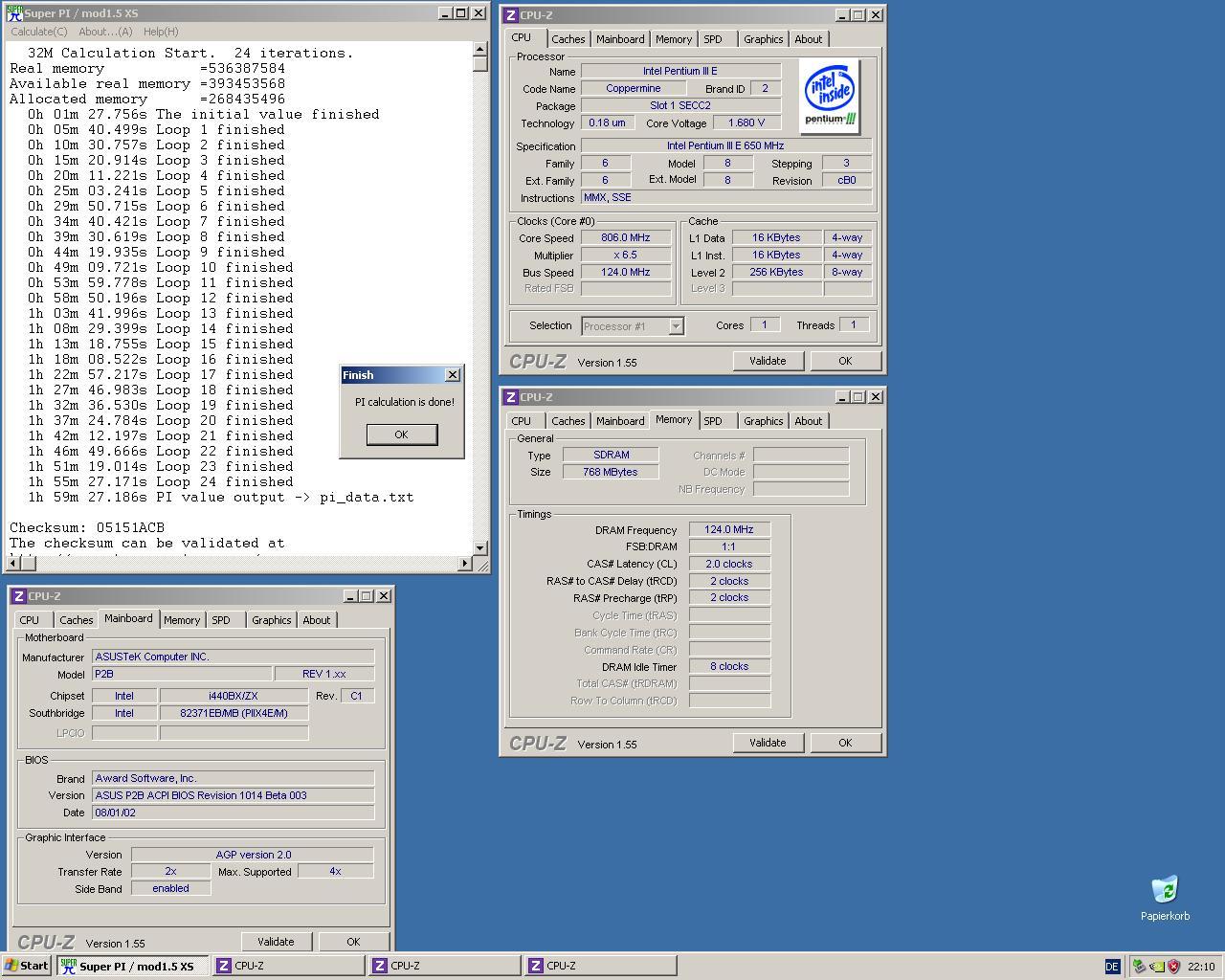Click the Intel Pentium III E 650 MHz specification
The image size is (1225, 980).
[726, 146]
